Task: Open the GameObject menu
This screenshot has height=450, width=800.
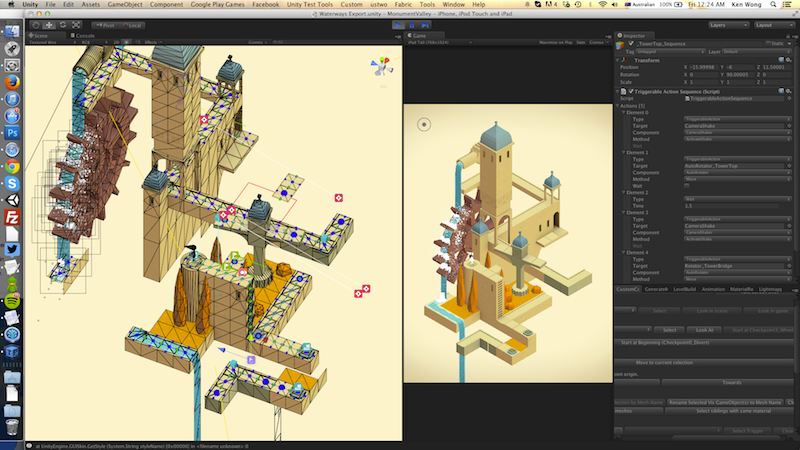Action: click(125, 4)
